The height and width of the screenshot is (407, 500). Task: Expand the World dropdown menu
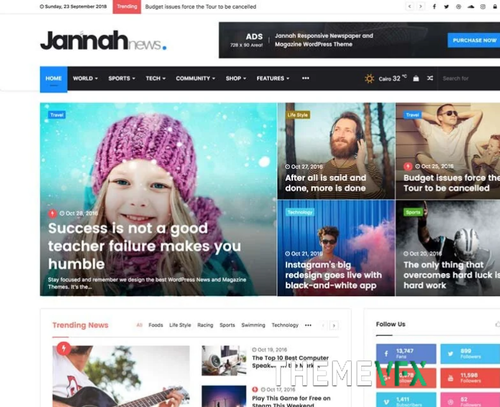coord(85,78)
